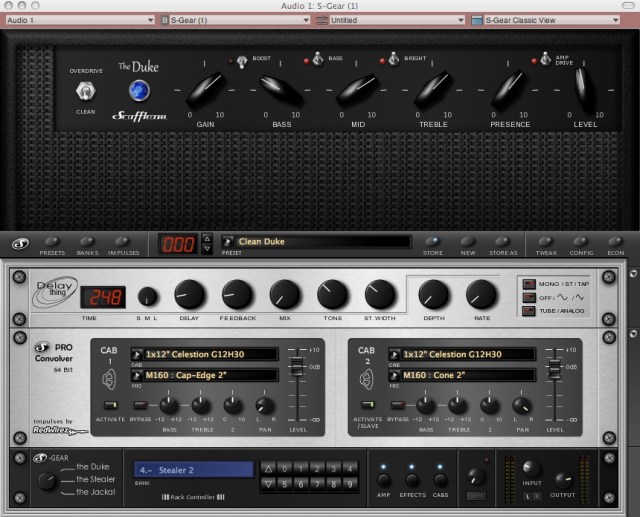Click the delay Tone knob
This screenshot has width=640, height=517.
333,295
